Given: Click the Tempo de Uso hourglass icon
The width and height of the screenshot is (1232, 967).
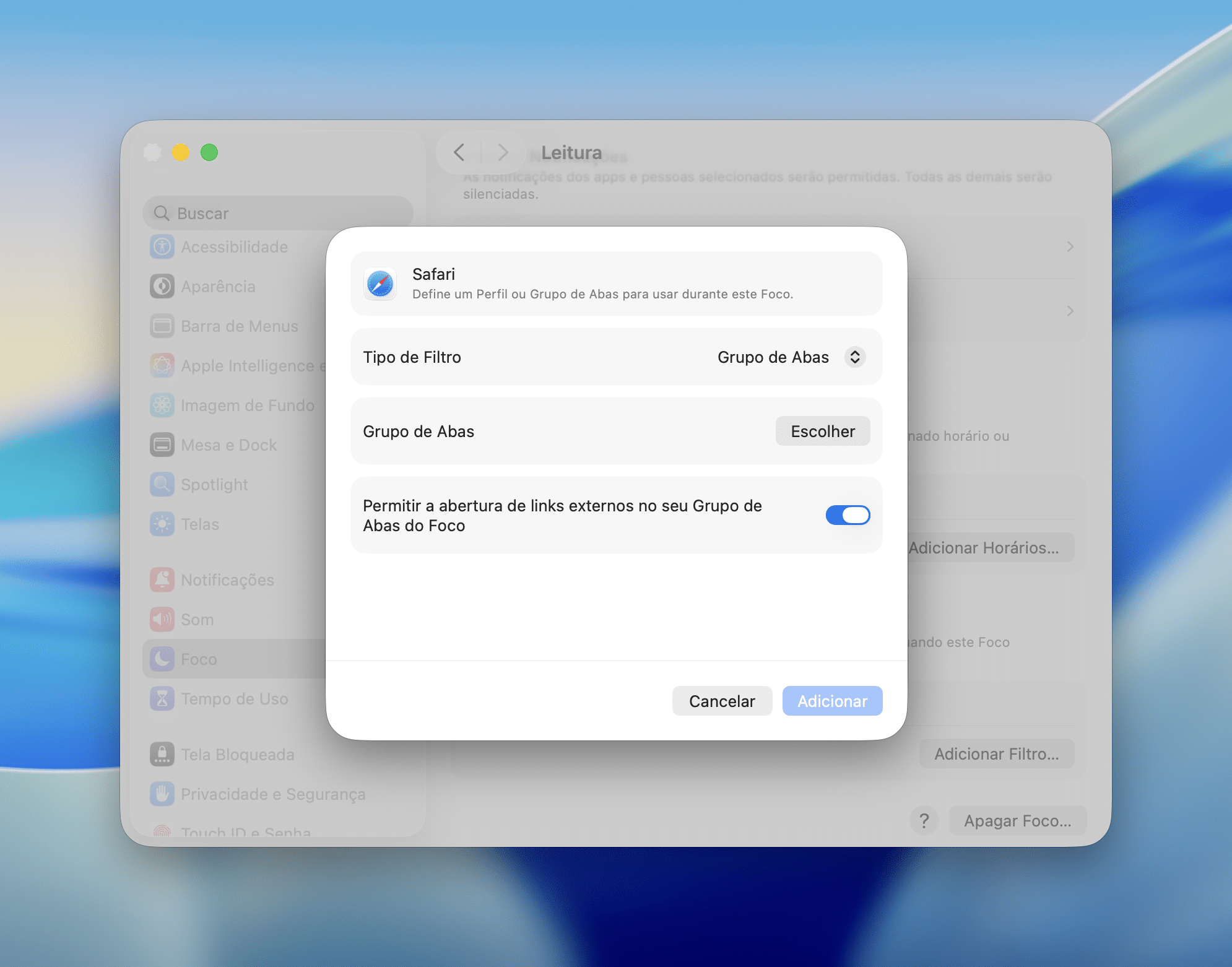Looking at the screenshot, I should (162, 699).
